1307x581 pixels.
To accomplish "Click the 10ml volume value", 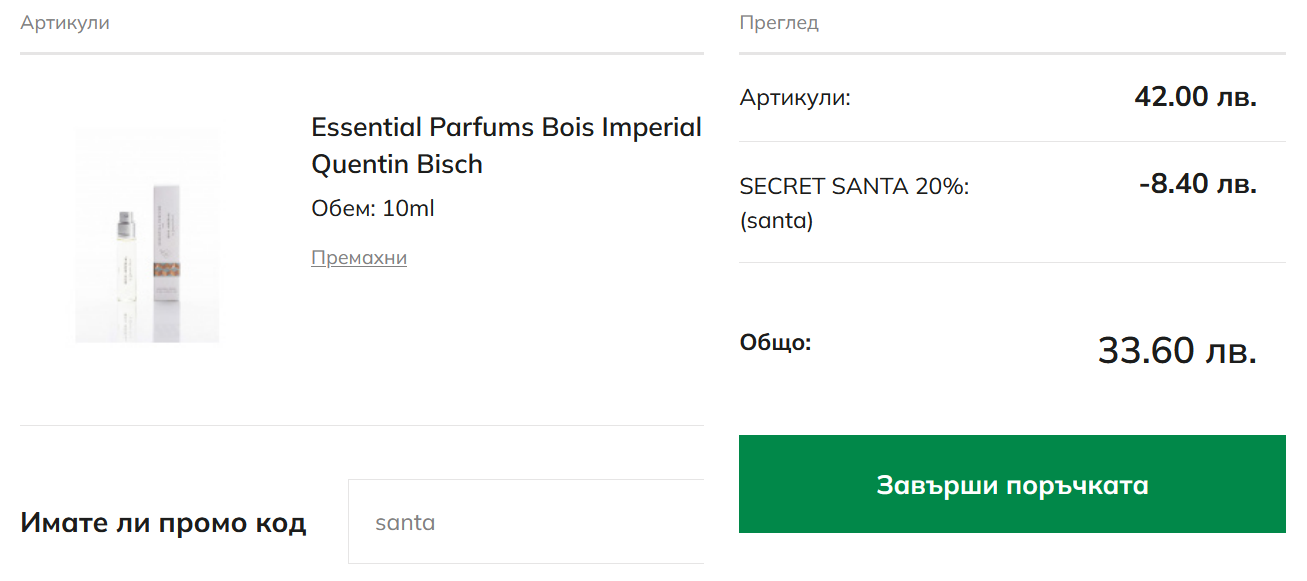I will tap(408, 209).
